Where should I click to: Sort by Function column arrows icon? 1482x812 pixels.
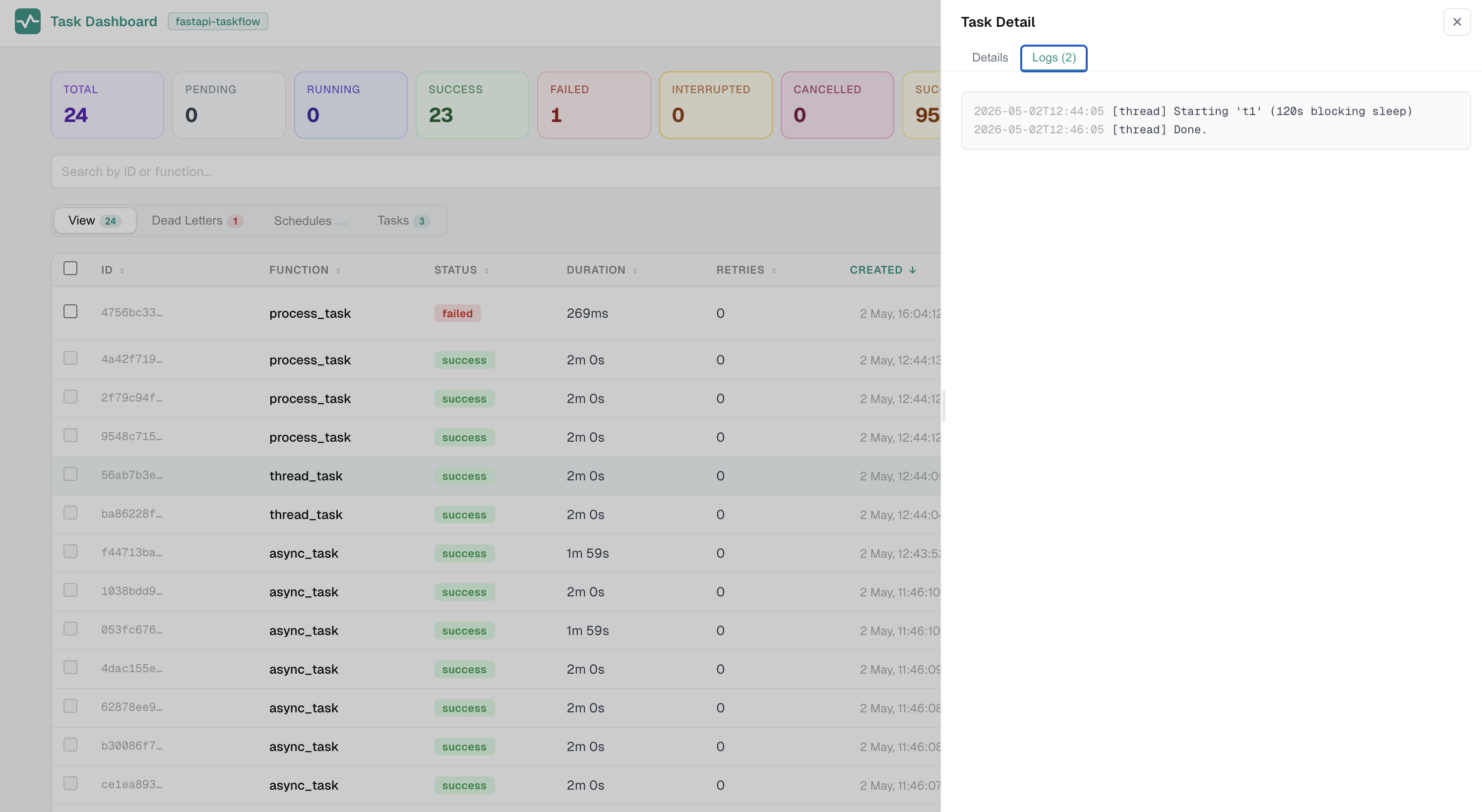338,271
